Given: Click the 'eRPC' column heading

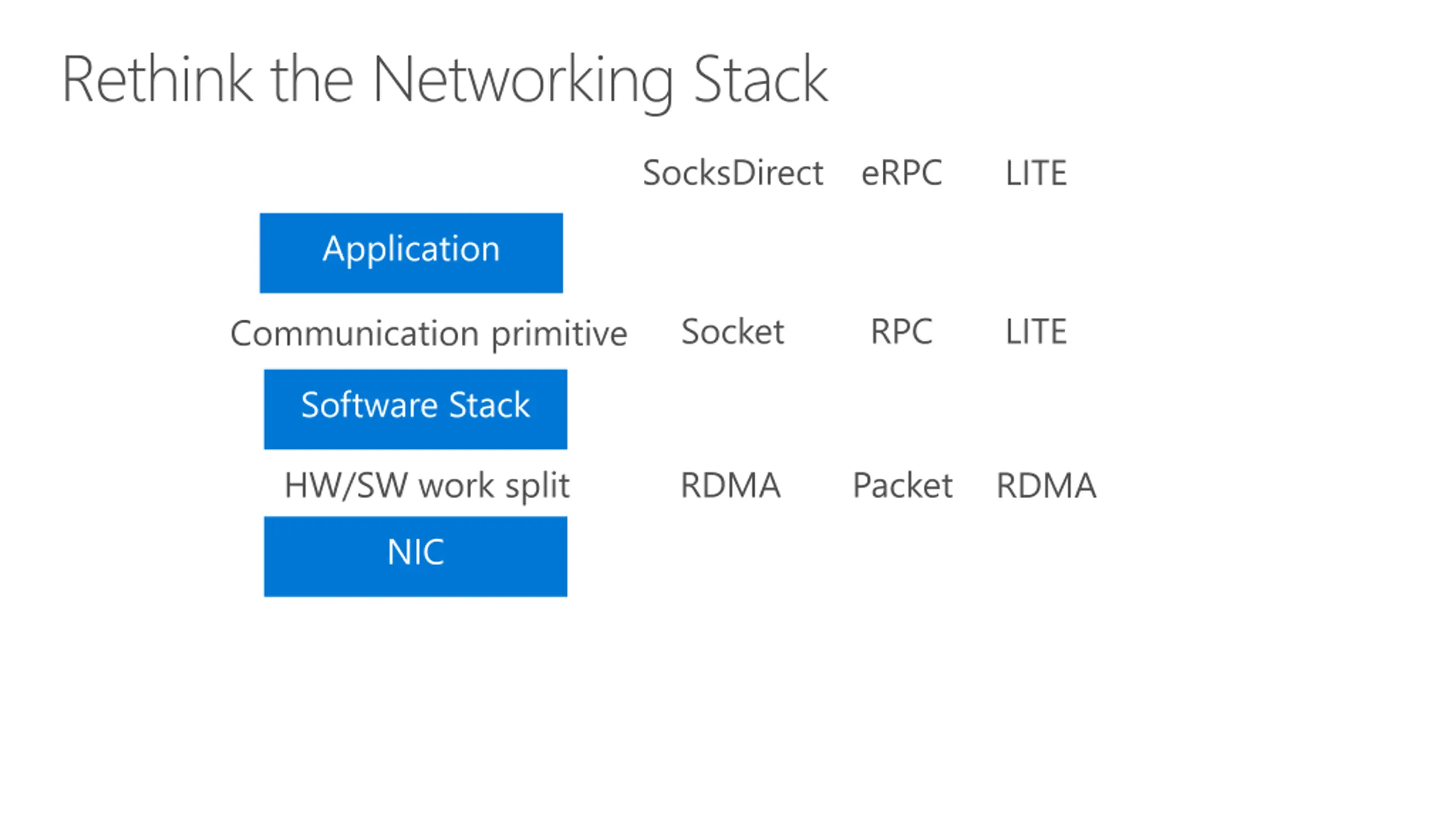Looking at the screenshot, I should coord(901,172).
